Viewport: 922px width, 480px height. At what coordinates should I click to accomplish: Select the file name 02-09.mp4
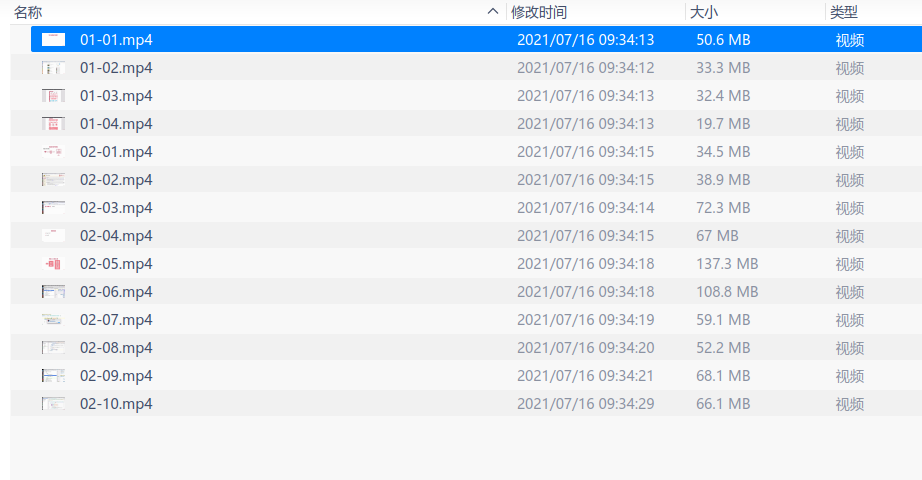[x=116, y=376]
